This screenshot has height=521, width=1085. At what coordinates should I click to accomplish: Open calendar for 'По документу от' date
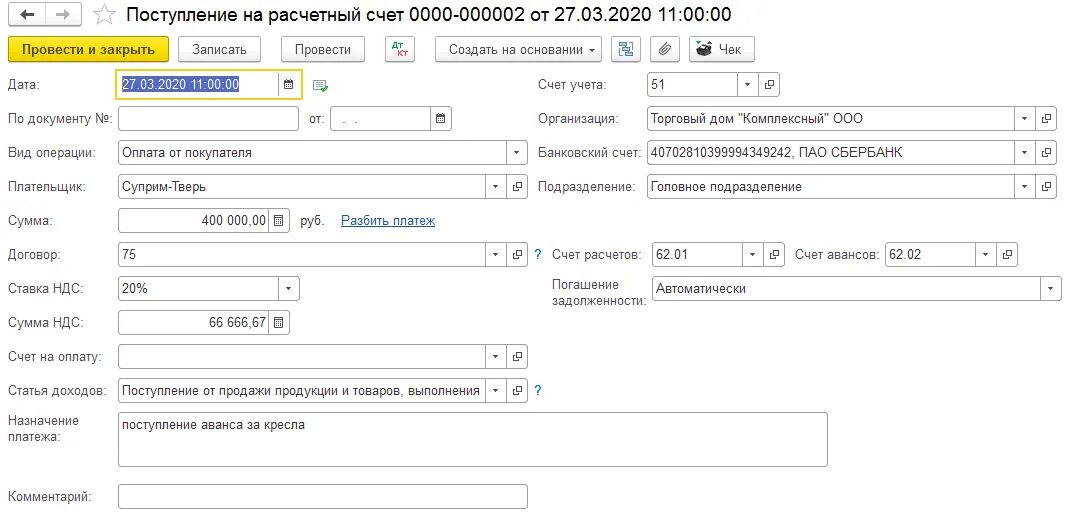[440, 119]
